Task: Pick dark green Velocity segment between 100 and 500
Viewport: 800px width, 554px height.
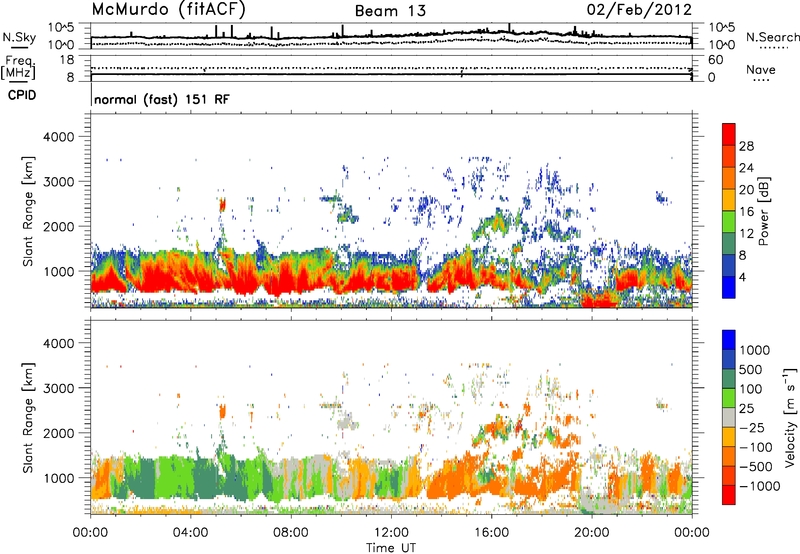Action: (729, 379)
